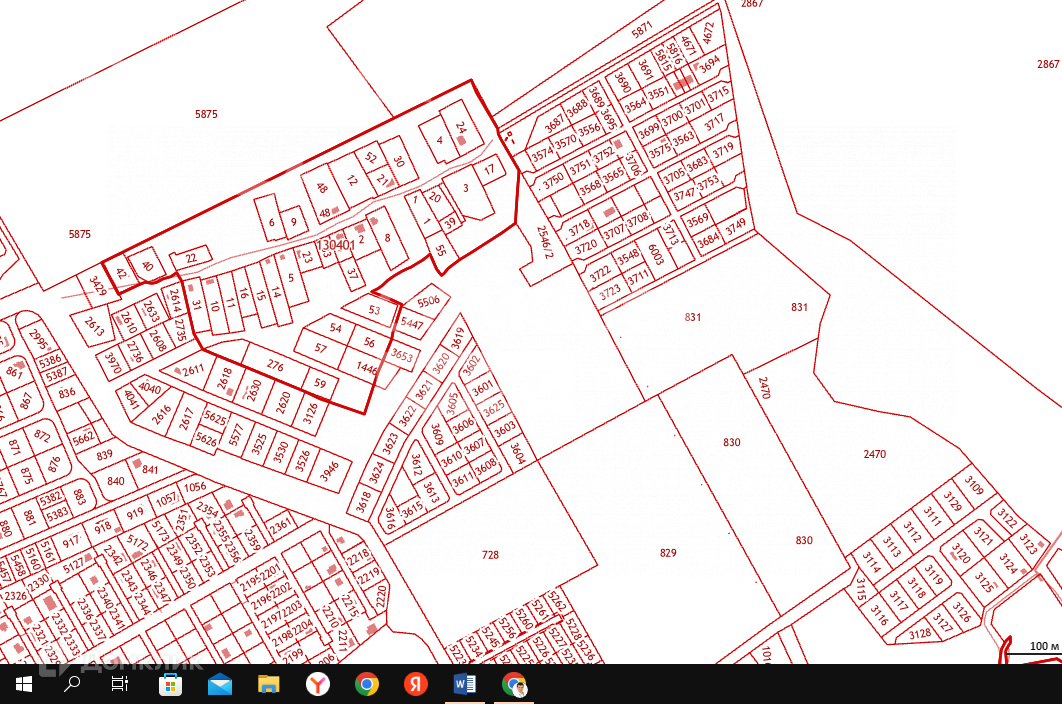Click parcel 829 on the map
Screen dimensions: 1062x704
click(x=668, y=553)
